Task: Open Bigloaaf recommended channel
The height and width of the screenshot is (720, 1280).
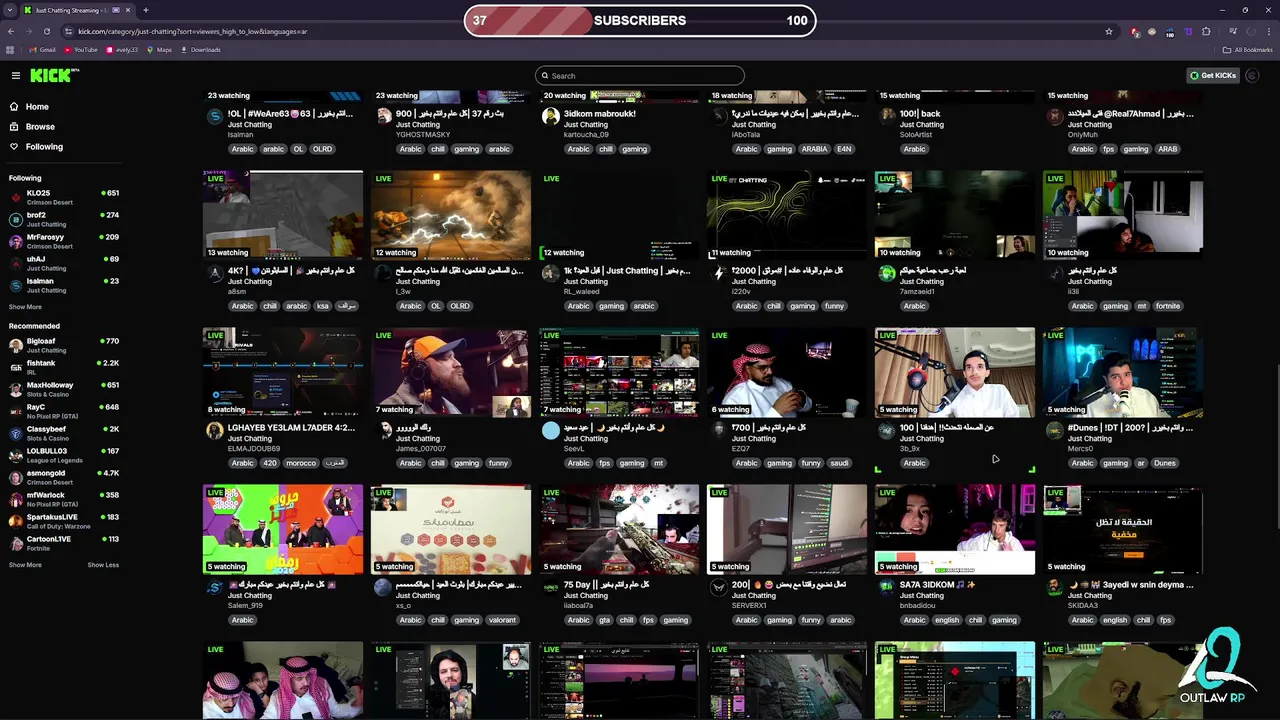Action: pos(64,345)
